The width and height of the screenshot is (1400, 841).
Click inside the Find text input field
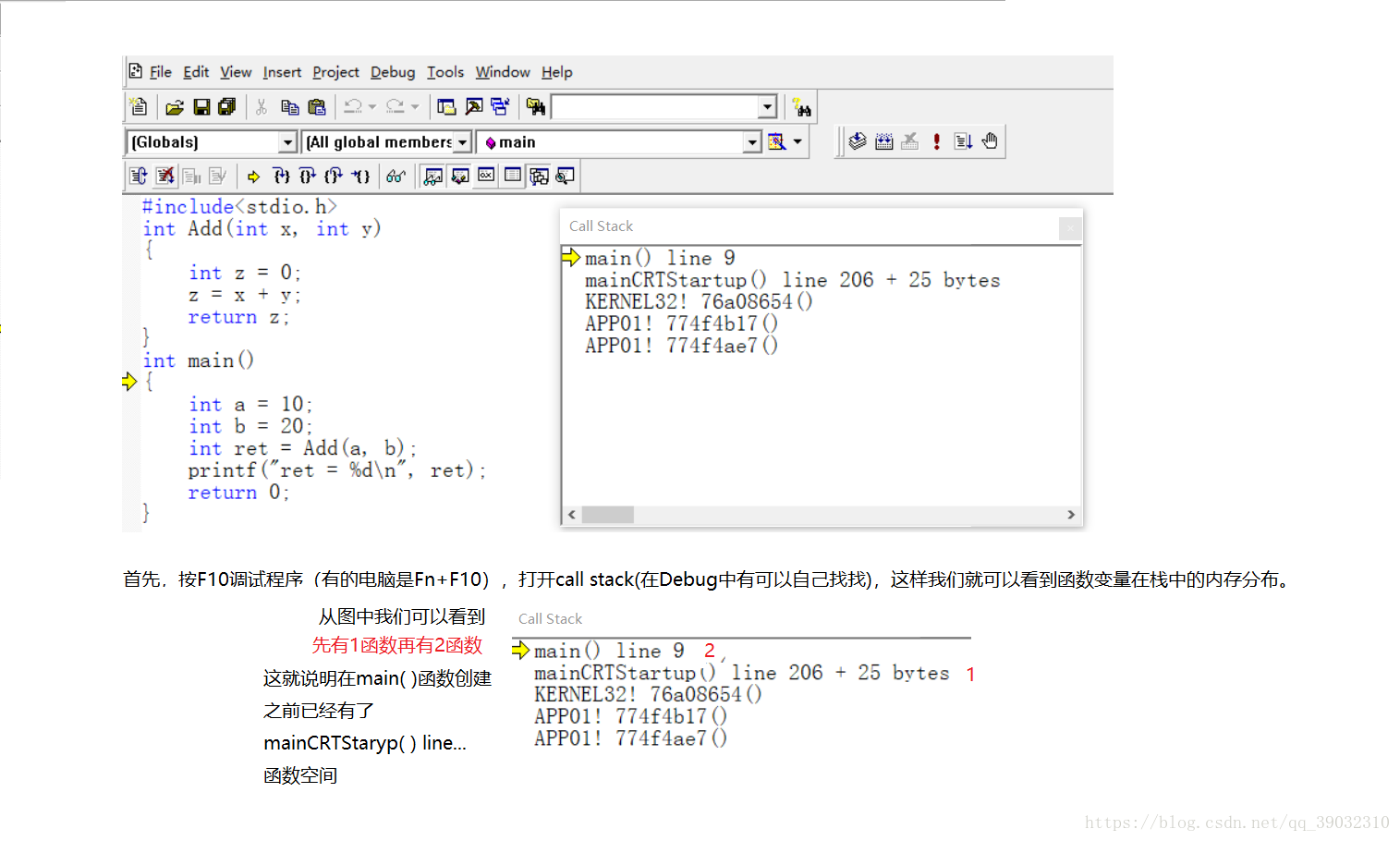pos(655,107)
